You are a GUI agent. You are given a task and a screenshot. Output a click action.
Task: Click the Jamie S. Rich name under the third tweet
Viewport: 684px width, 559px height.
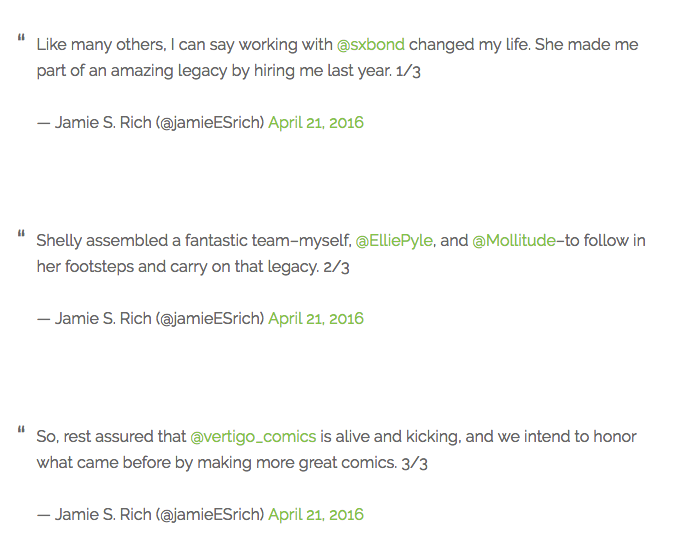[x=103, y=515]
